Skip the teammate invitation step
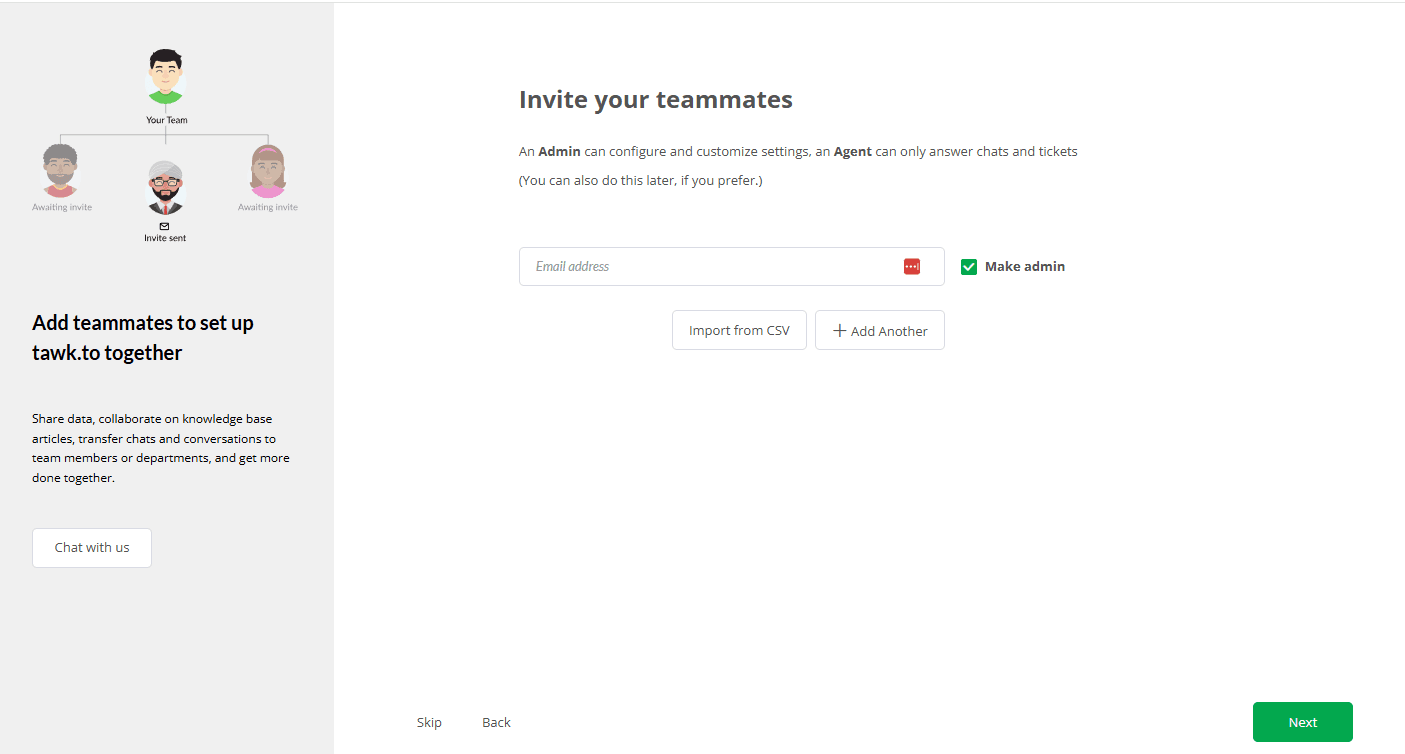1405x754 pixels. 429,722
